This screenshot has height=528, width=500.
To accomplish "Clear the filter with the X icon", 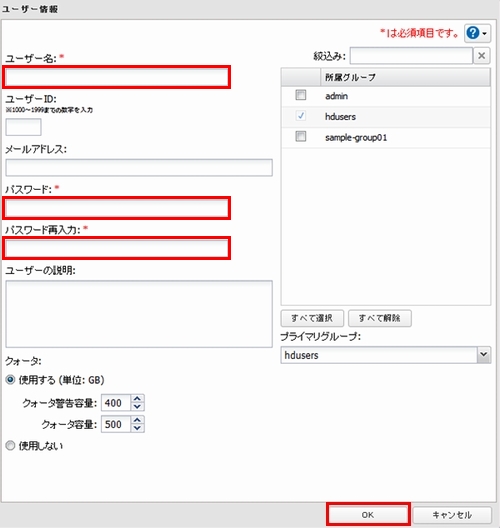I will point(481,56).
